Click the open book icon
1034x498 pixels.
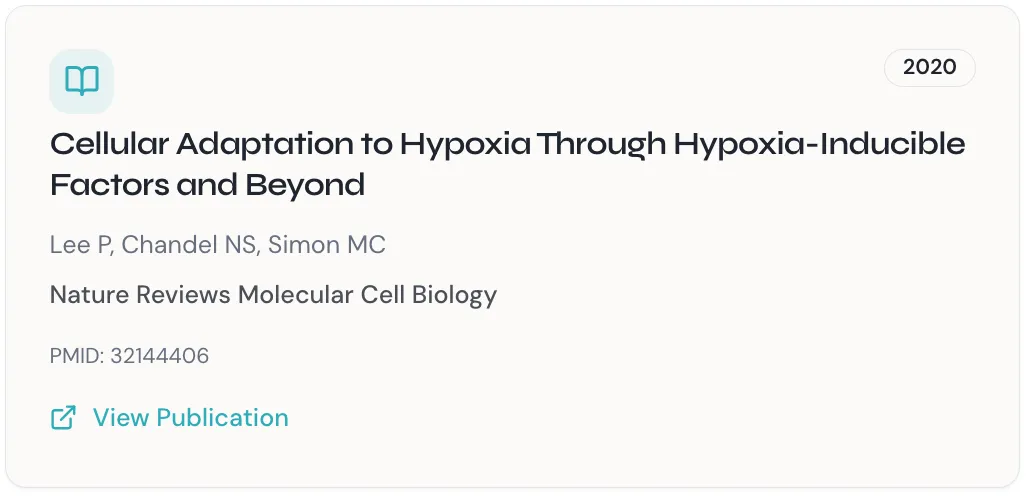(82, 81)
